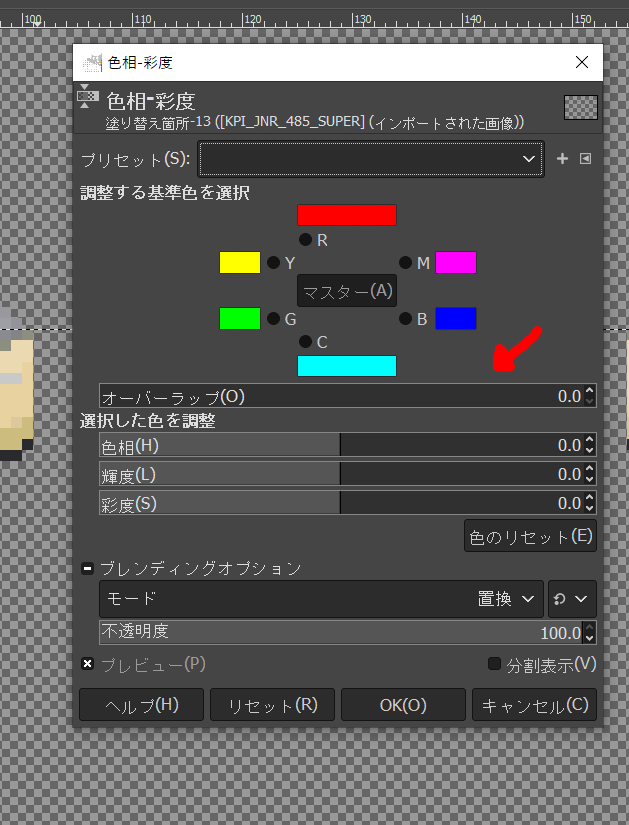Click the hue-saturation tool icon in header
This screenshot has height=825, width=629.
(x=87, y=96)
